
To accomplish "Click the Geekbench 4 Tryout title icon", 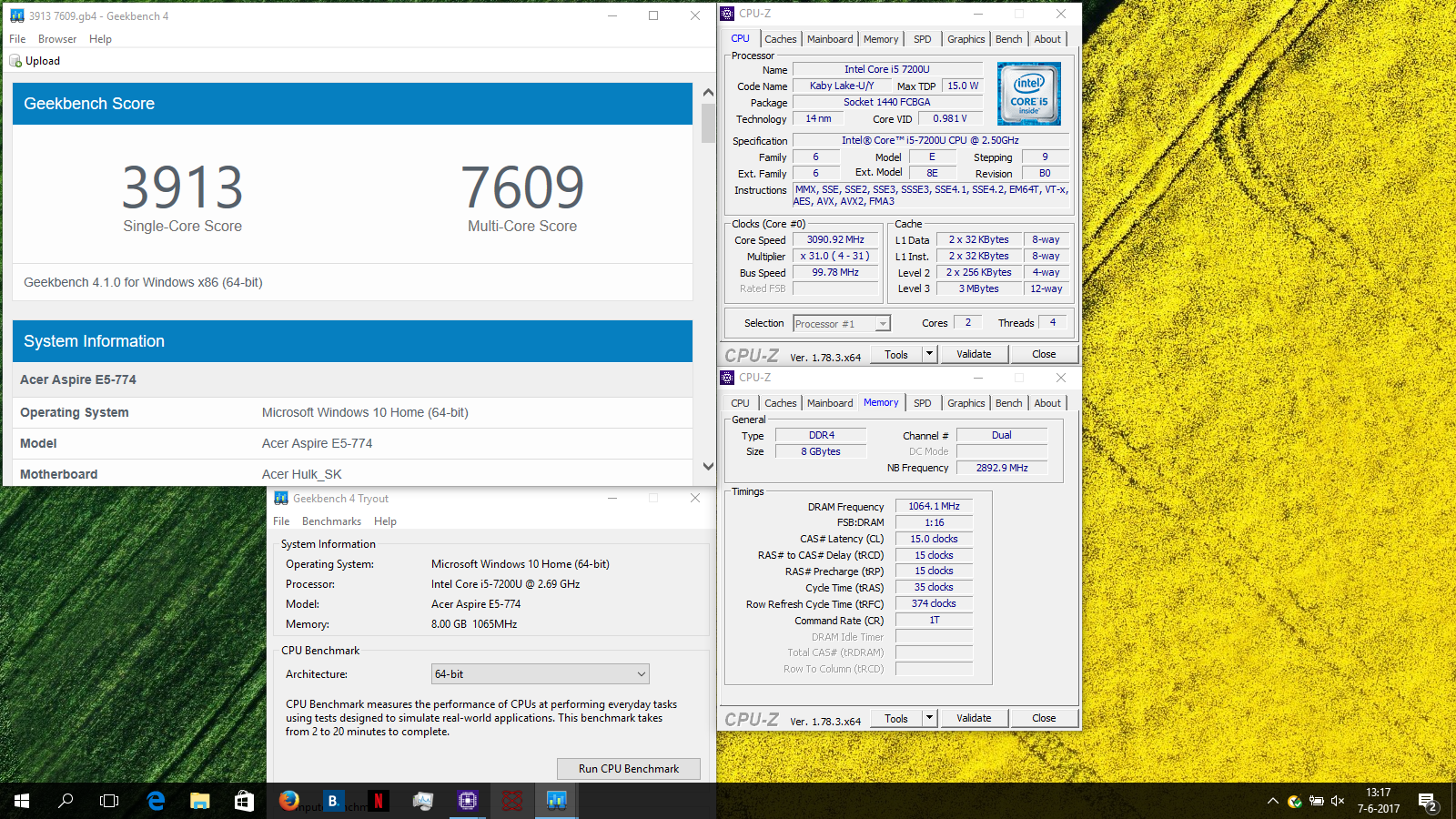I will [x=281, y=498].
